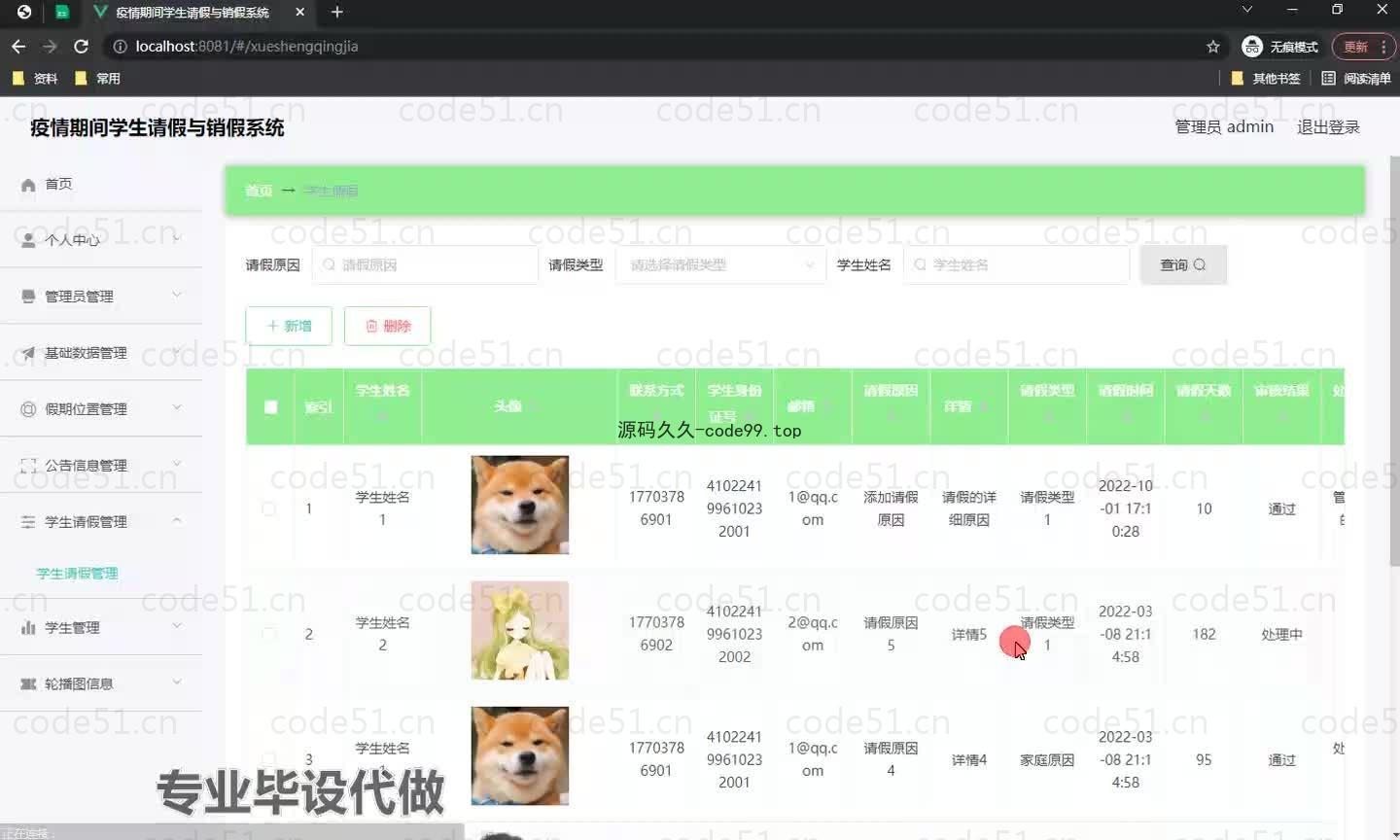Expand the 假期位置管理 menu chevron
The height and width of the screenshot is (840, 1400).
coord(177,407)
